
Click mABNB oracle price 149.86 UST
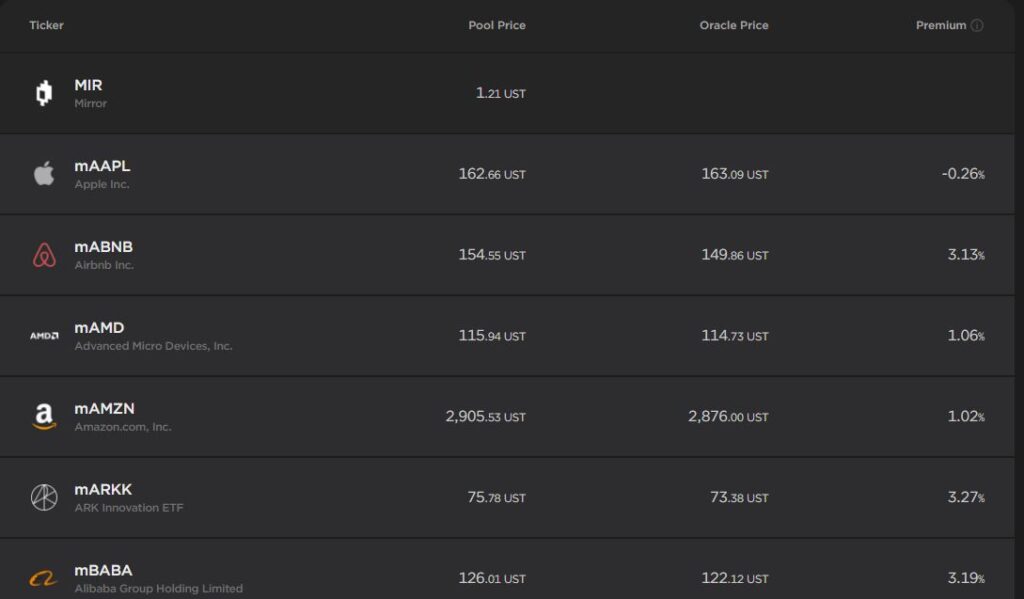click(735, 255)
